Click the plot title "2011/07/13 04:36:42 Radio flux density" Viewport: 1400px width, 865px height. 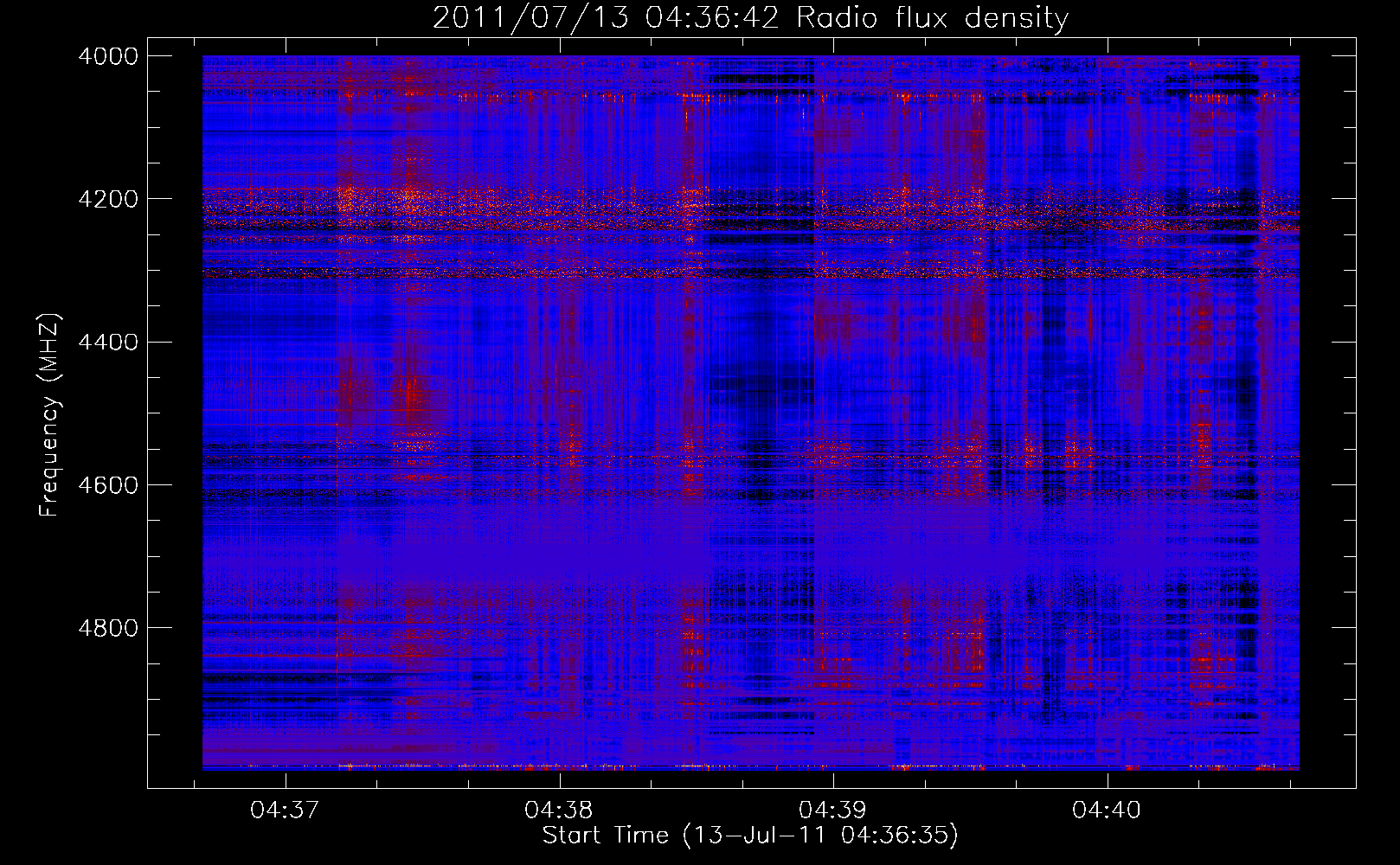[x=750, y=18]
